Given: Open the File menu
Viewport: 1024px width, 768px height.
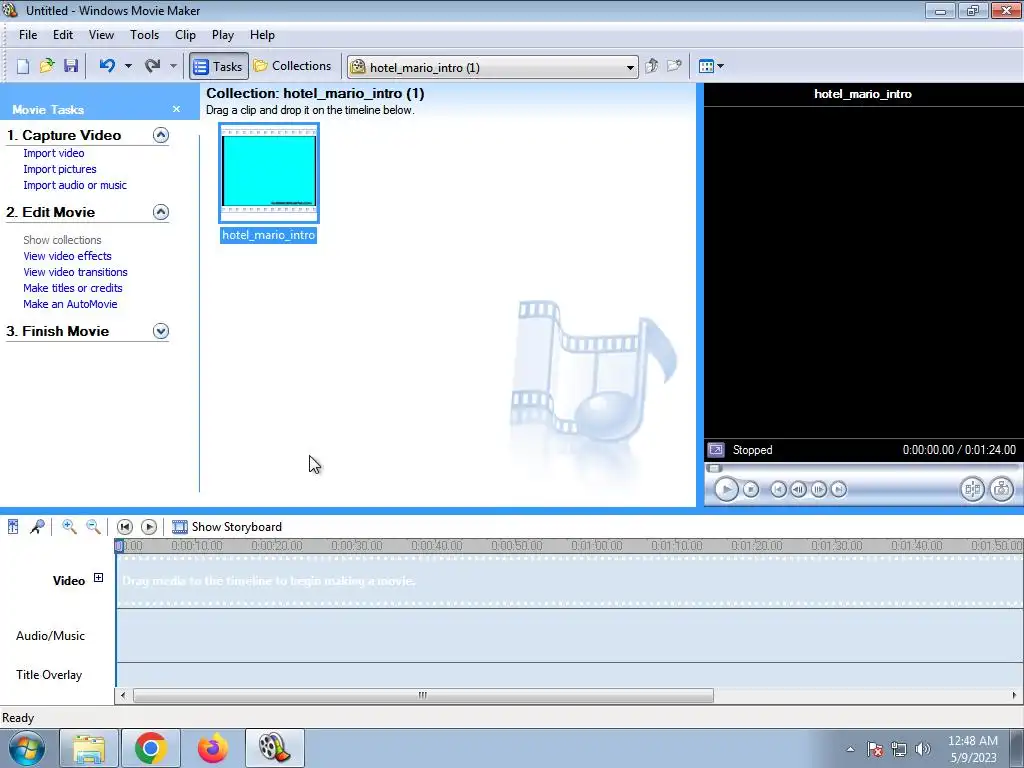Looking at the screenshot, I should coord(28,35).
